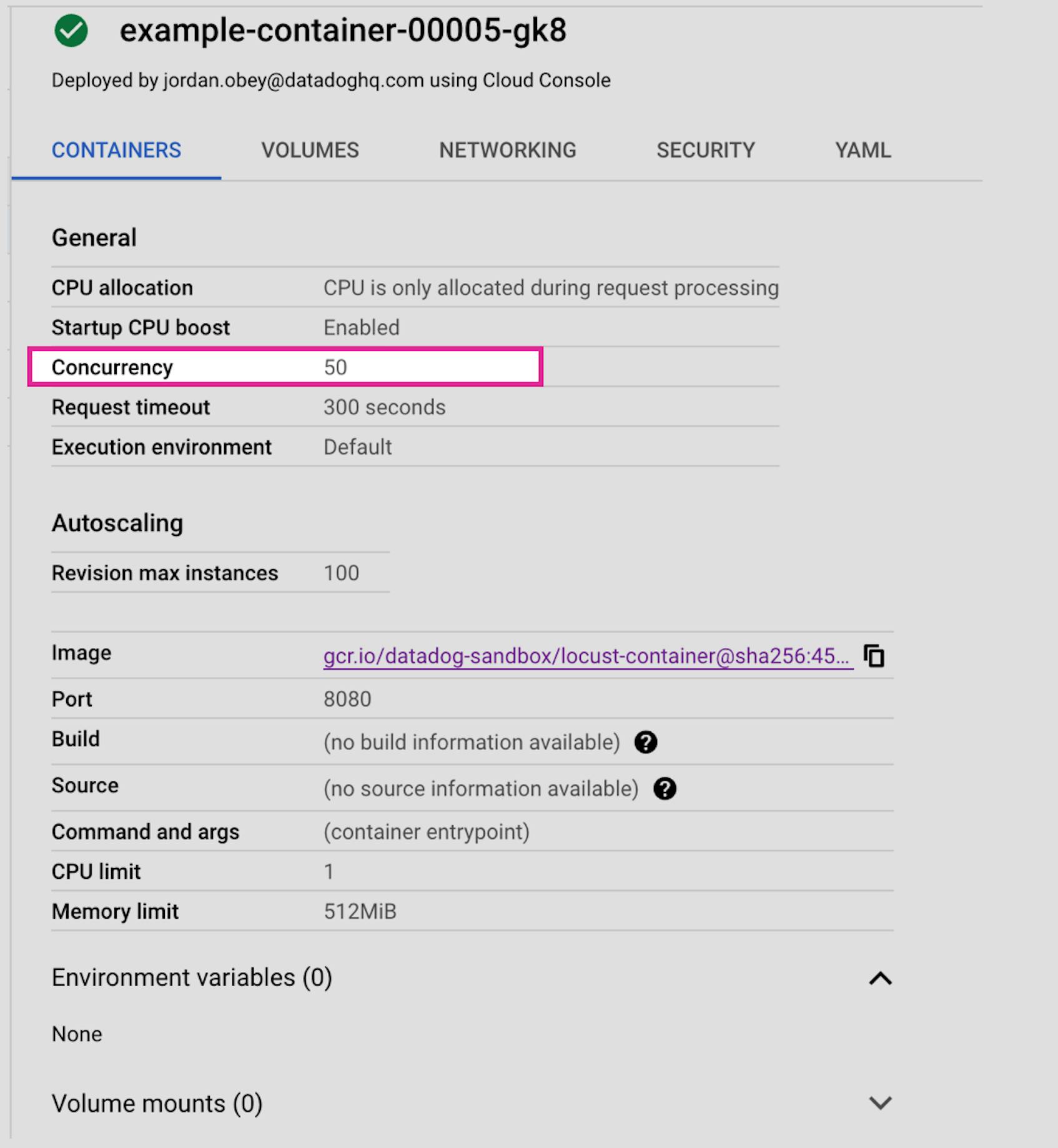Image resolution: width=1058 pixels, height=1148 pixels.
Task: View the SECURITY tab
Action: pos(706,150)
